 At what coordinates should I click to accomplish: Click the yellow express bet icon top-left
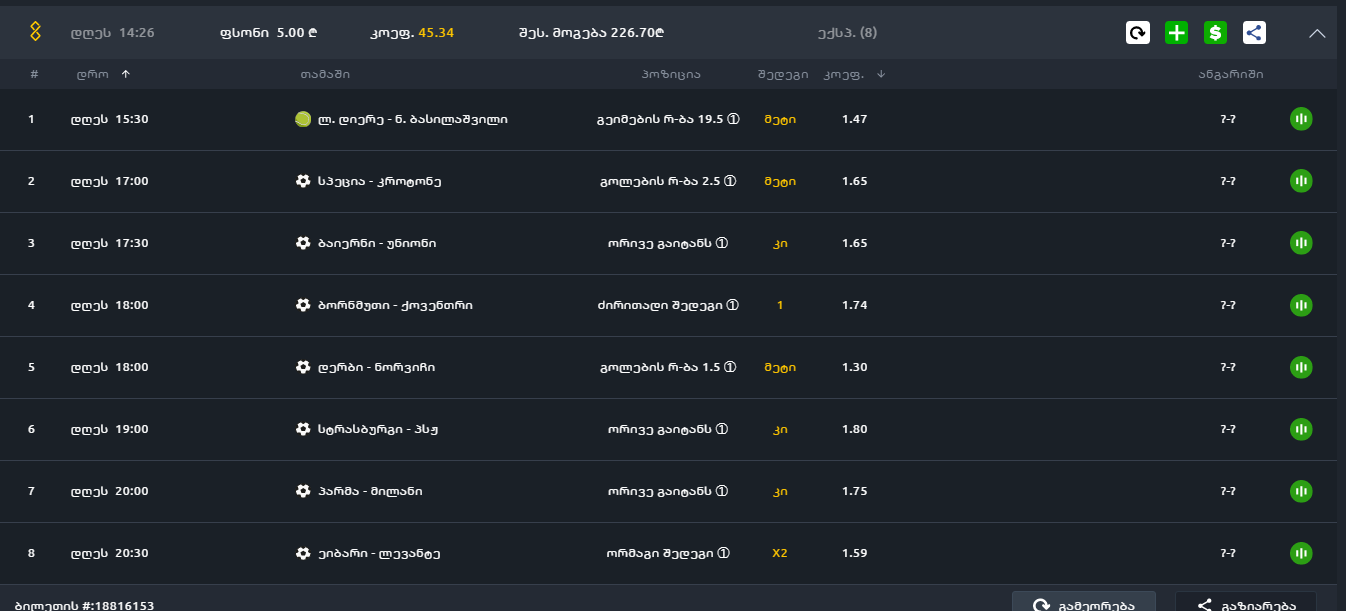click(x=35, y=32)
